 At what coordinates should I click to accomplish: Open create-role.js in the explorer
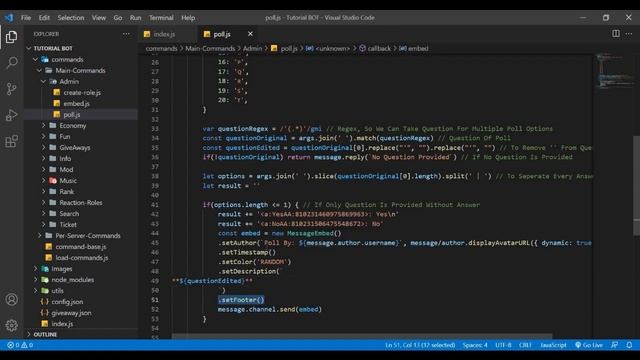click(82, 92)
